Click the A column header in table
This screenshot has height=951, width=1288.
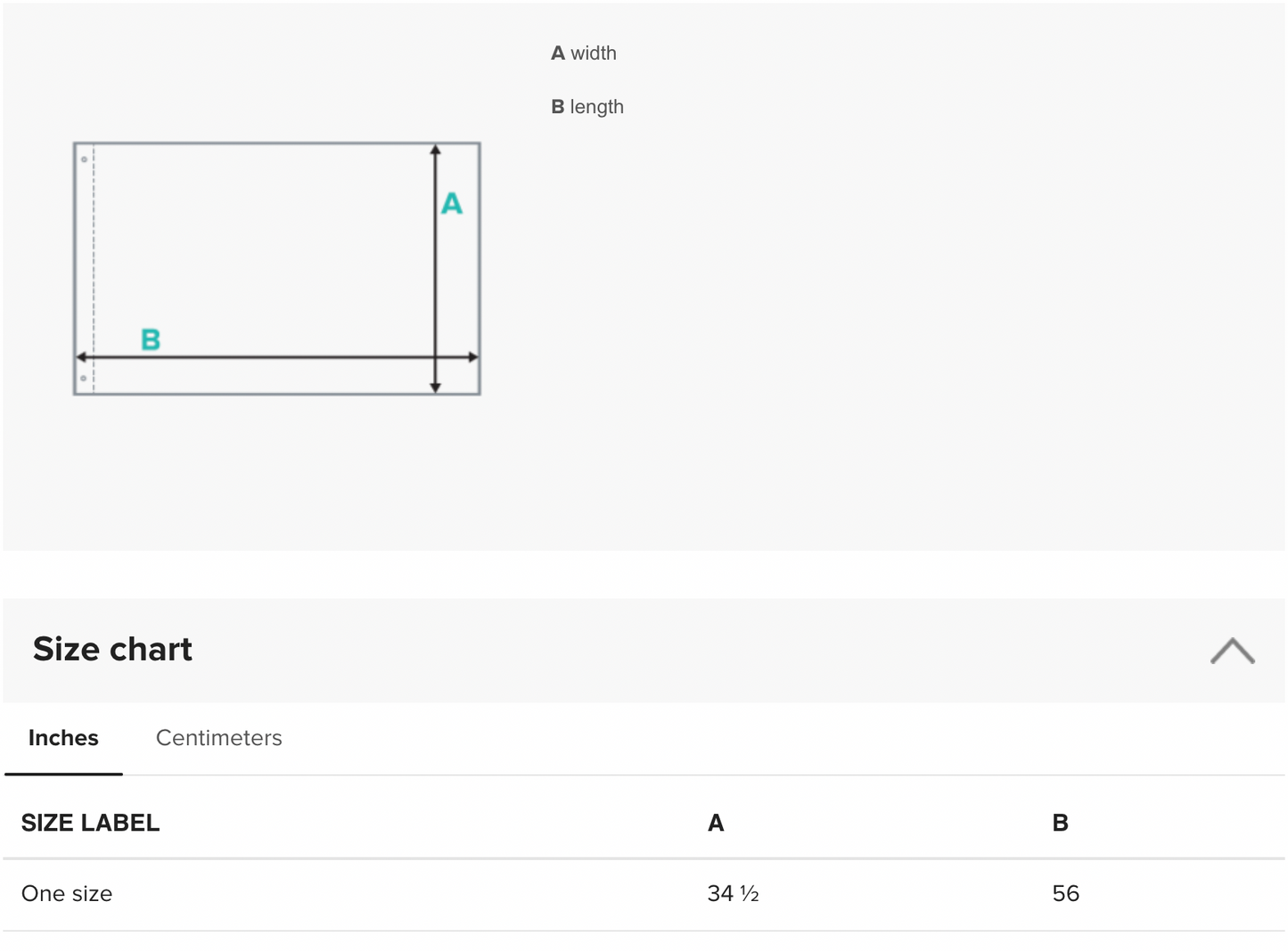pos(716,823)
